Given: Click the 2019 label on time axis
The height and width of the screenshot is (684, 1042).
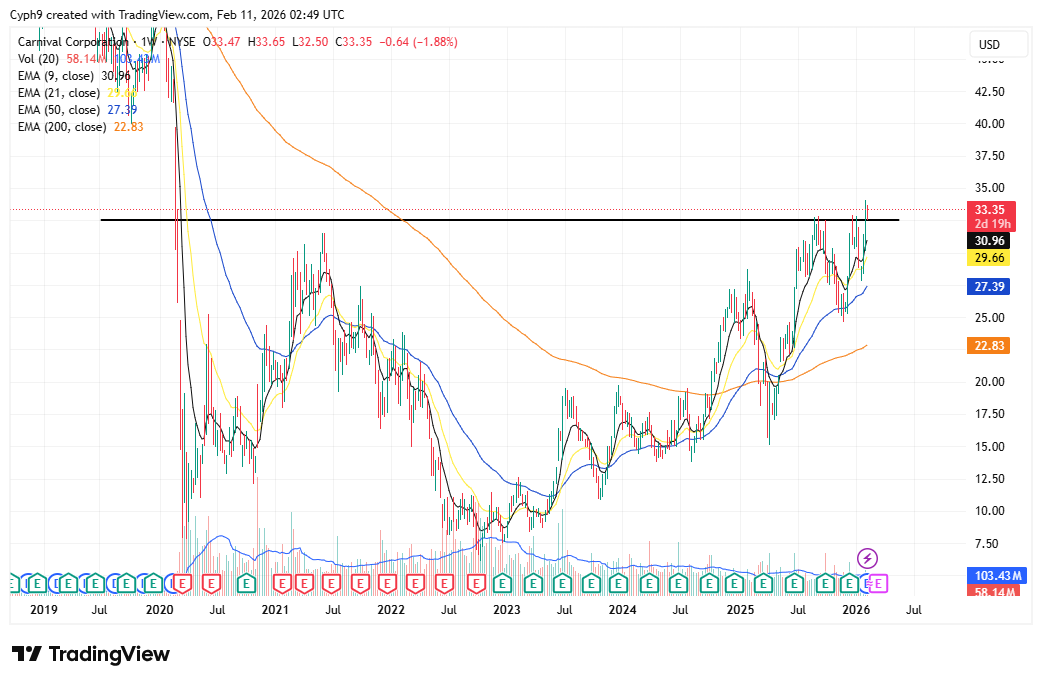Looking at the screenshot, I should click(44, 610).
